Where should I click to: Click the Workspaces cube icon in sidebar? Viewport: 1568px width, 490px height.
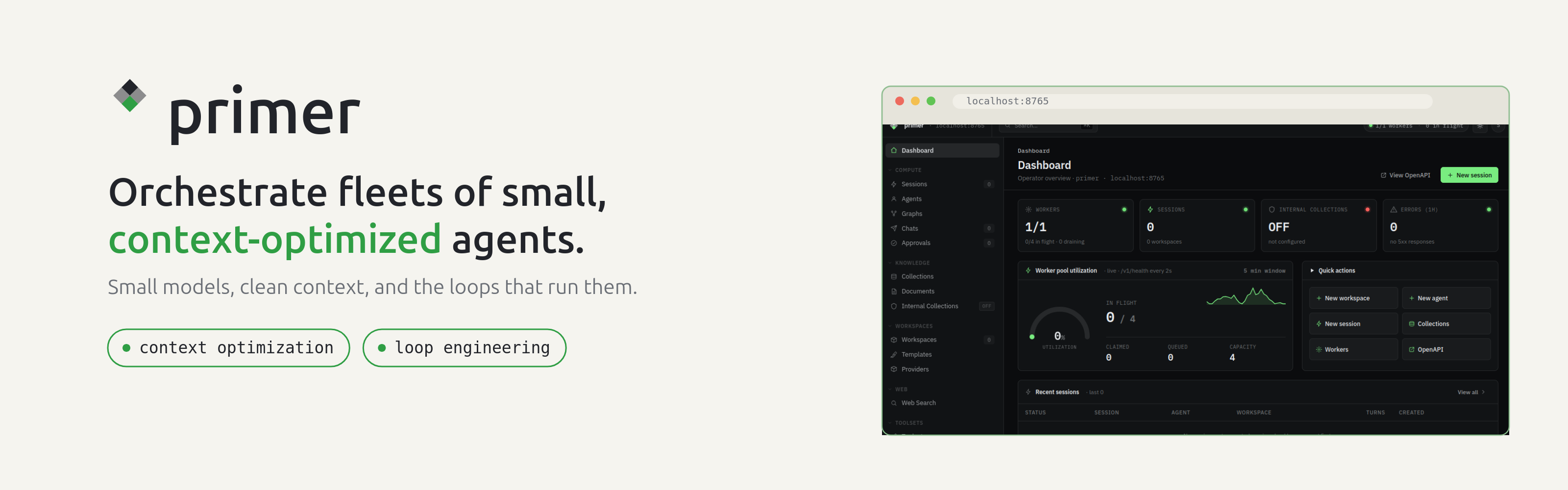pos(894,340)
